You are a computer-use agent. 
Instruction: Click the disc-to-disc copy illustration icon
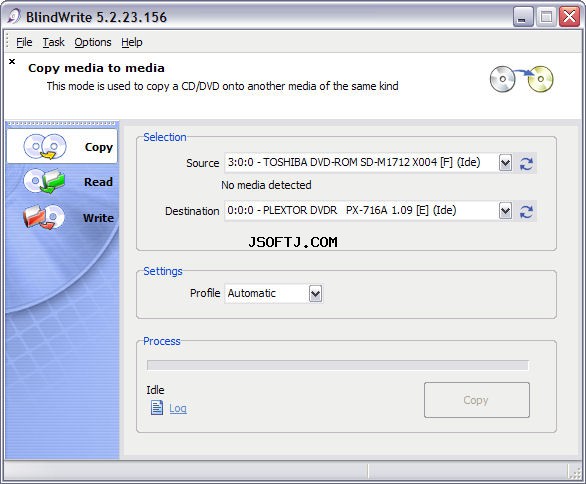click(521, 79)
